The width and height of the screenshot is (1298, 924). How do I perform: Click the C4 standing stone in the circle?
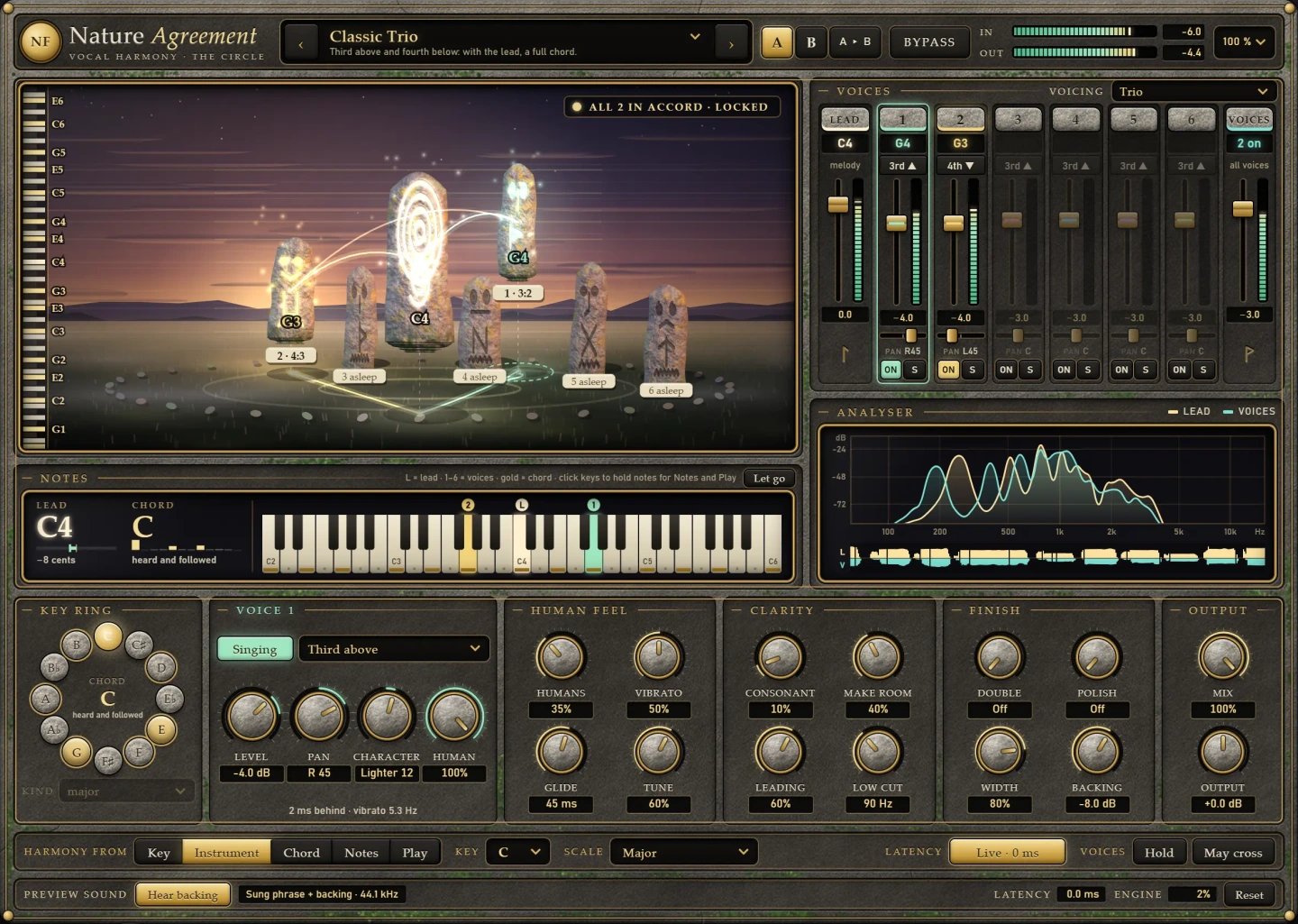coord(419,261)
